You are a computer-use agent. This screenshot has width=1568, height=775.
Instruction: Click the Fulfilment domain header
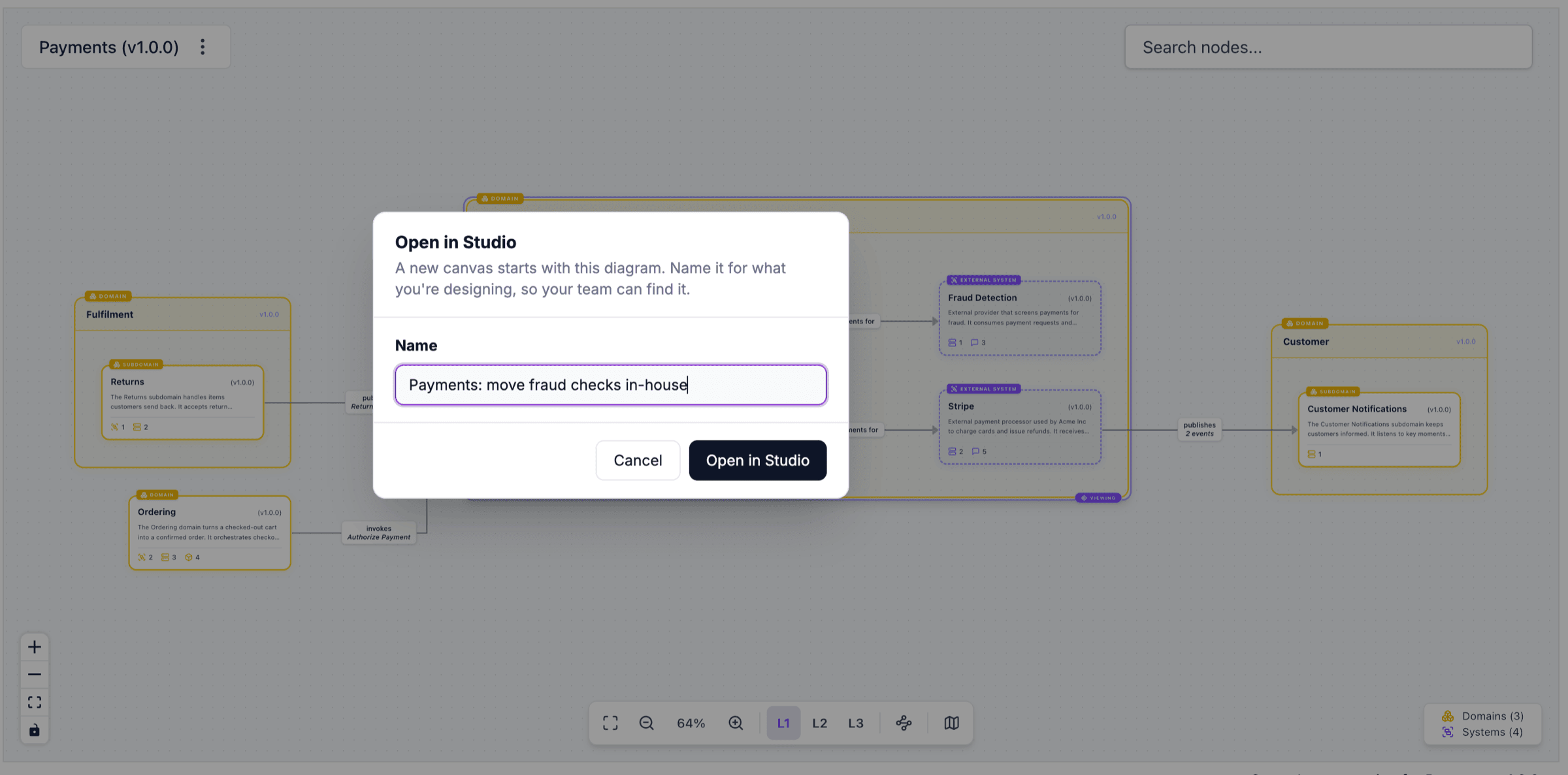point(182,314)
